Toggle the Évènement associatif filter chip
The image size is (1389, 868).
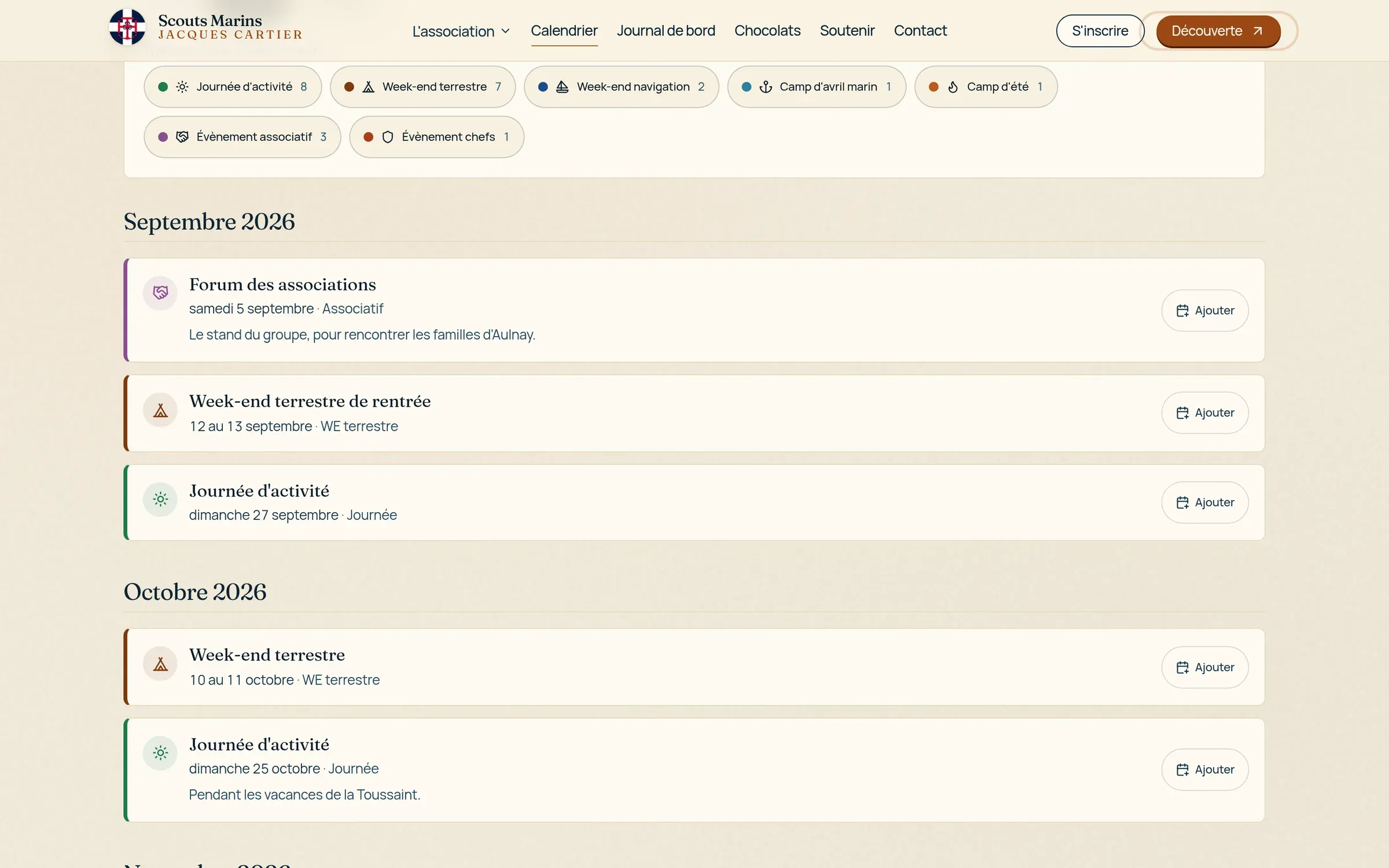coord(242,137)
